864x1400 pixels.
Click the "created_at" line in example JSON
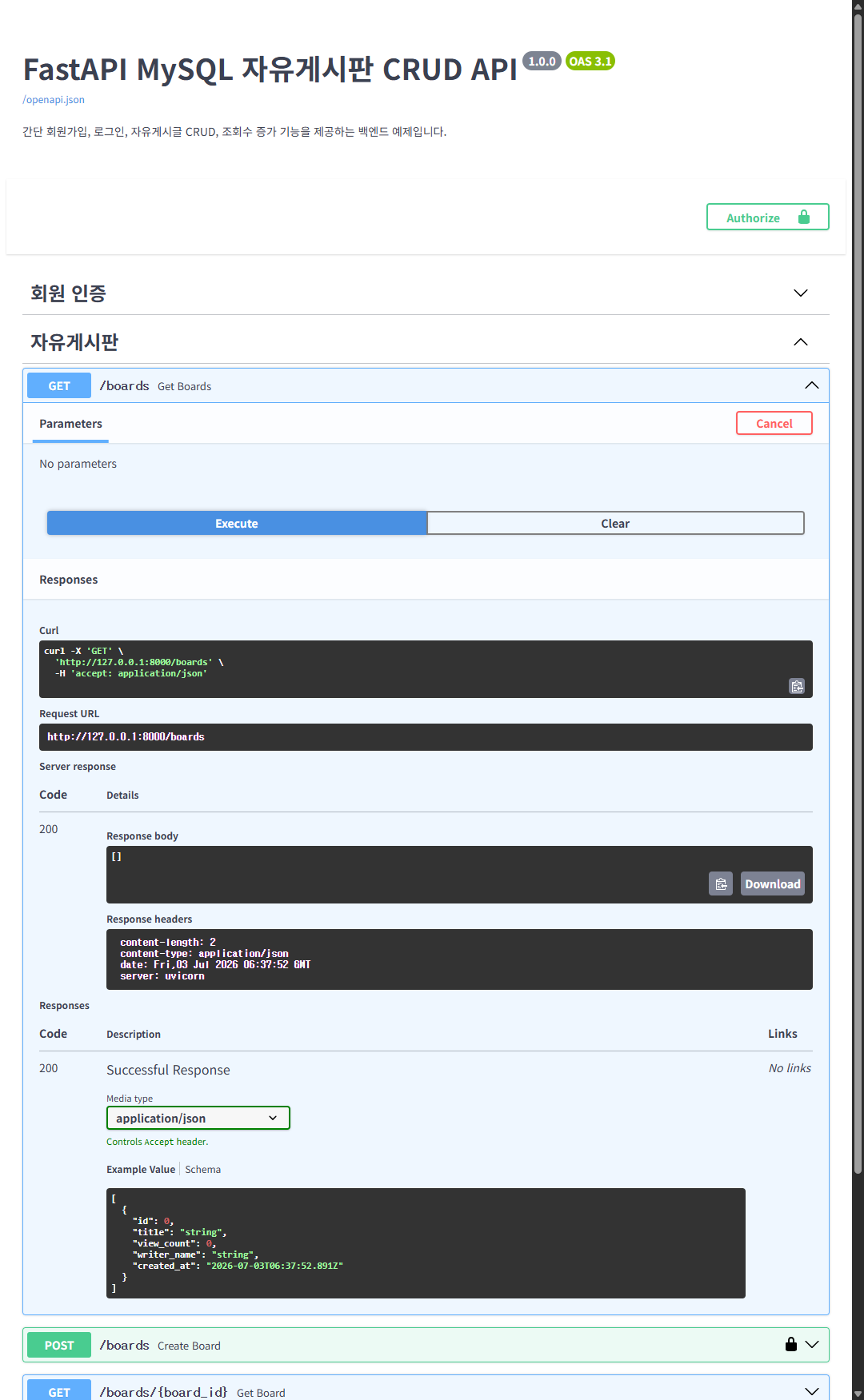[x=238, y=1266]
